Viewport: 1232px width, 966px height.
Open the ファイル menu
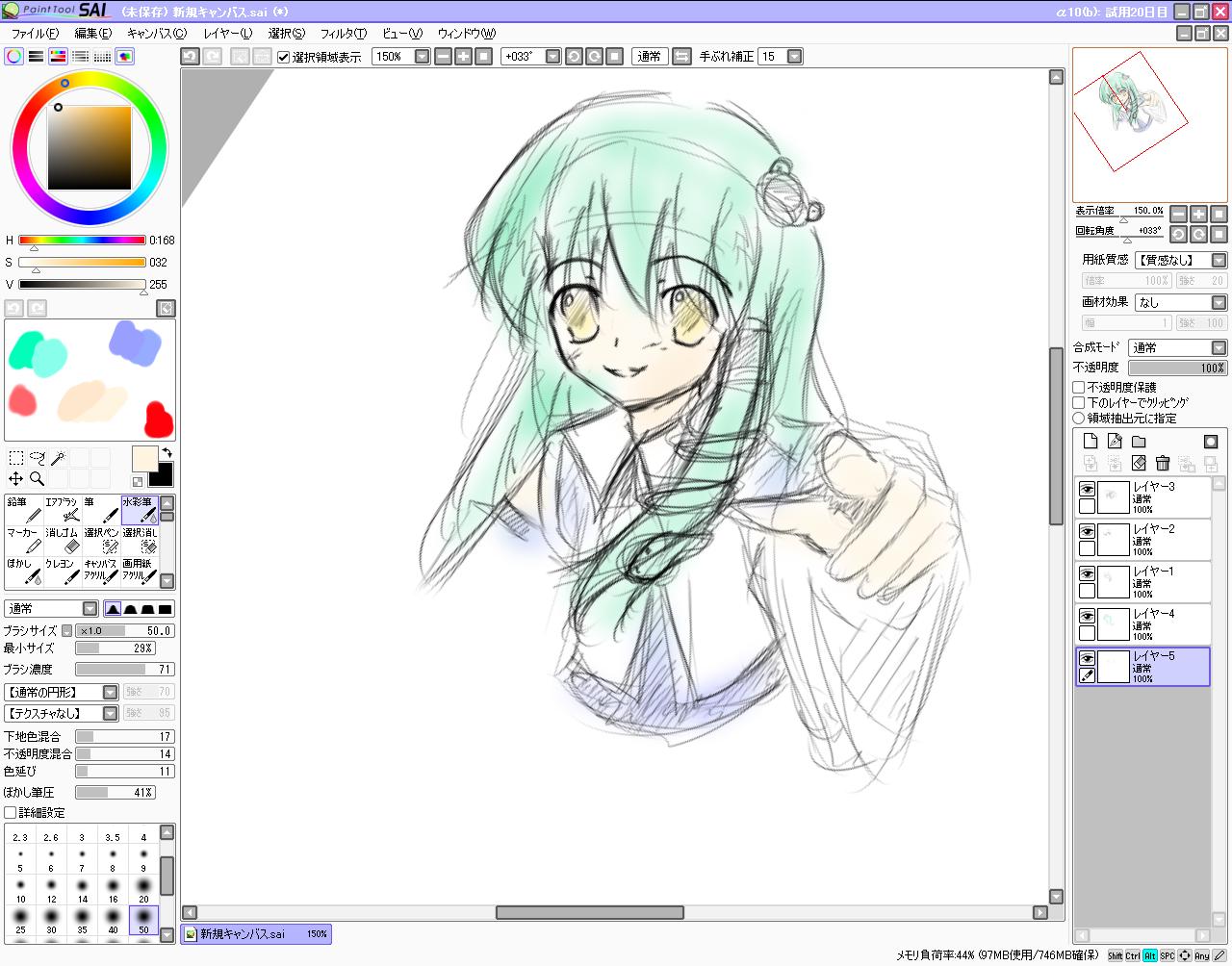[36, 34]
